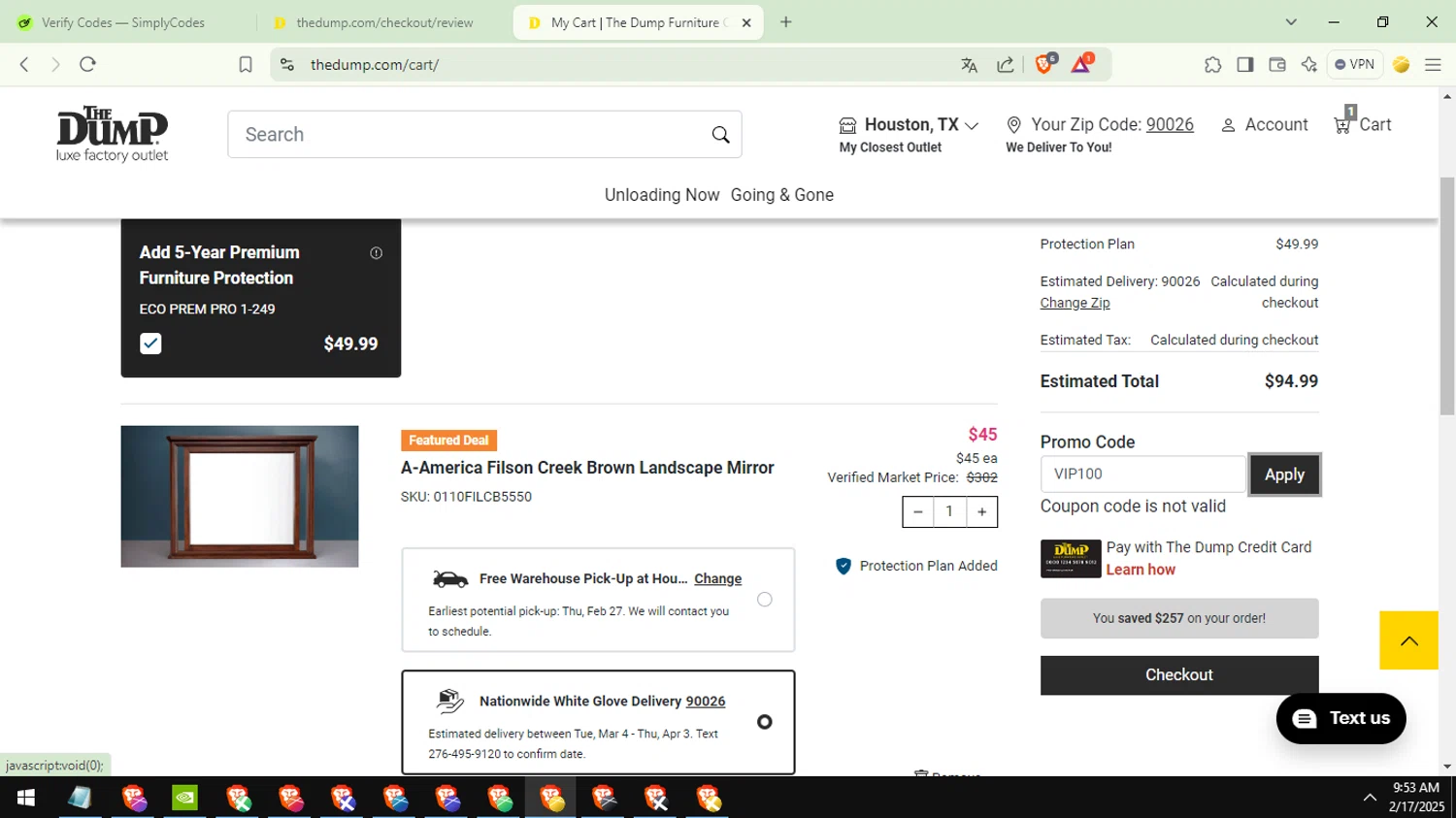This screenshot has width=1456, height=818.
Task: Click the site settings icon in address bar
Action: click(x=287, y=64)
